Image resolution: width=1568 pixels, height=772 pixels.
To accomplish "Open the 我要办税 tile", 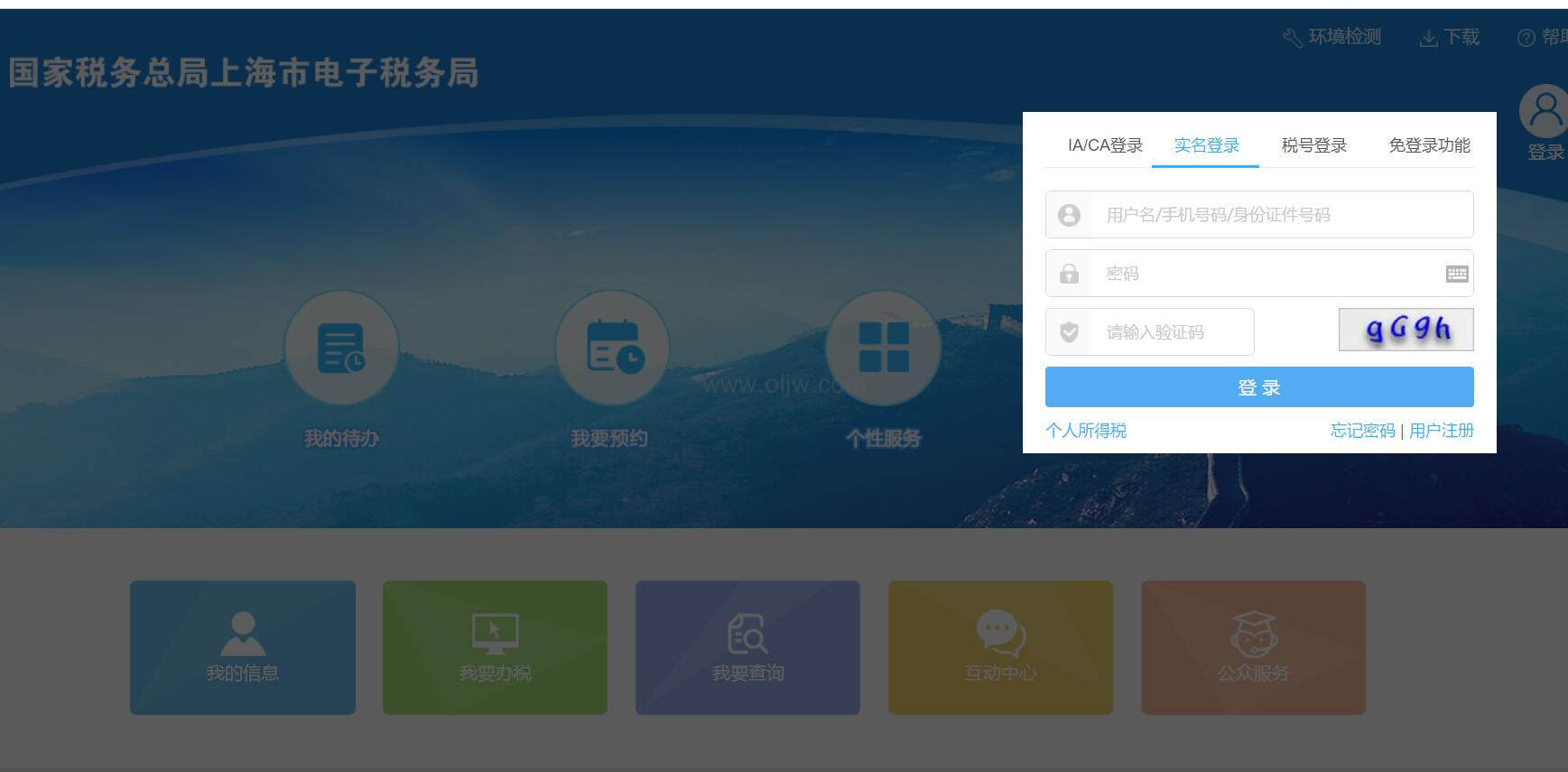I will [x=495, y=647].
